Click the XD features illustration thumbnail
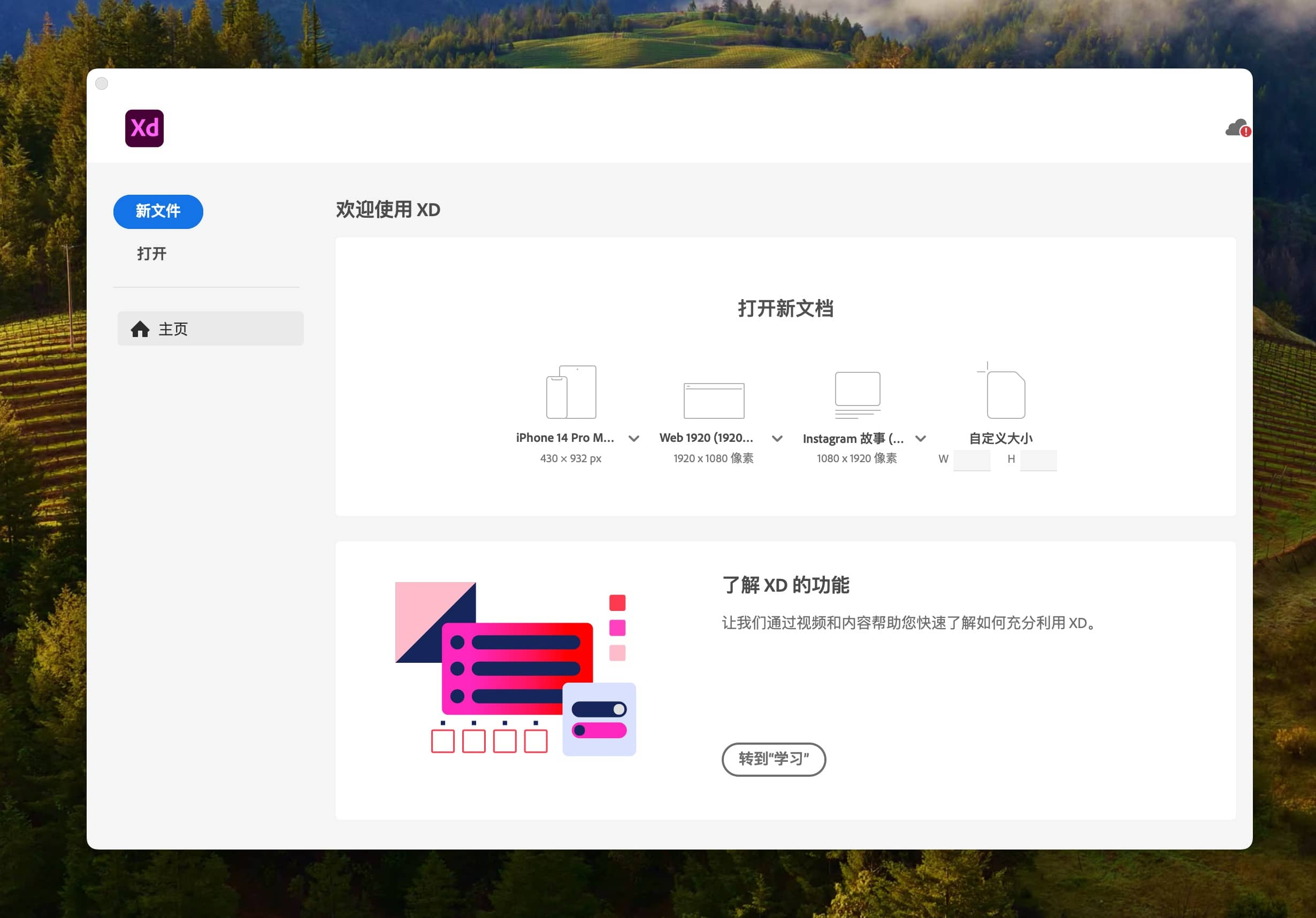 coord(515,669)
